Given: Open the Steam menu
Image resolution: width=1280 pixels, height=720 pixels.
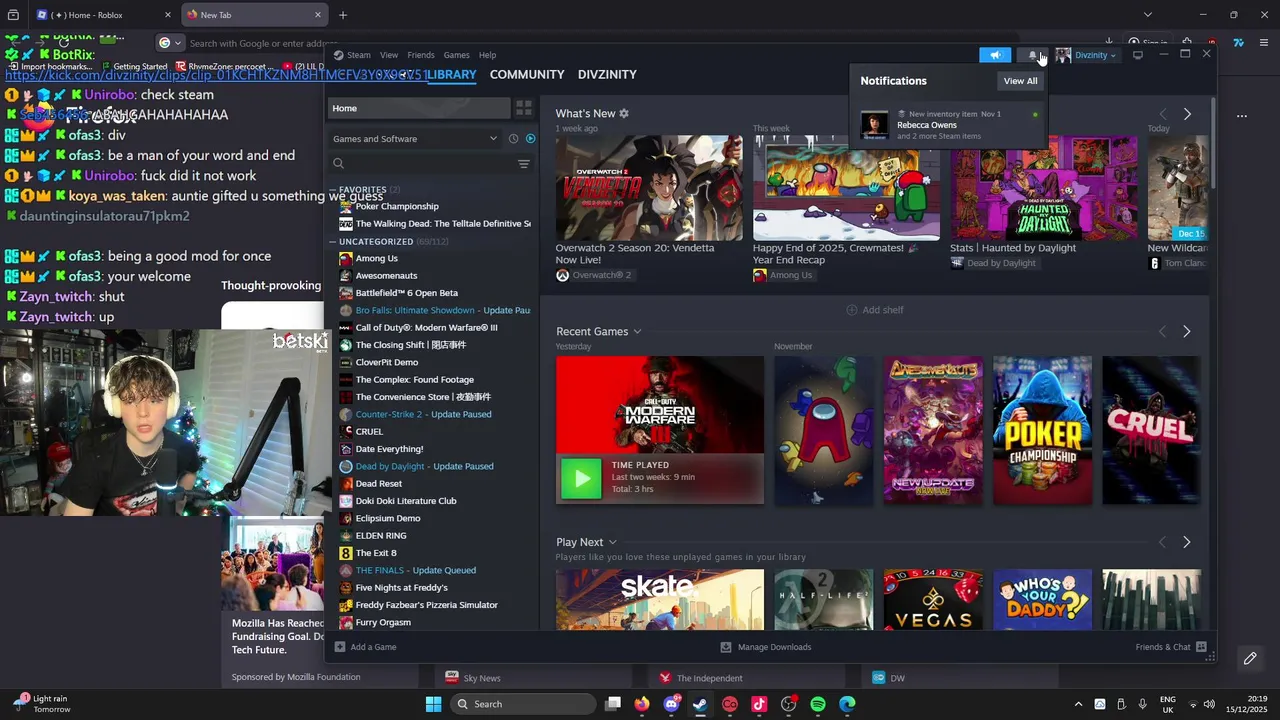Looking at the screenshot, I should (x=358, y=55).
